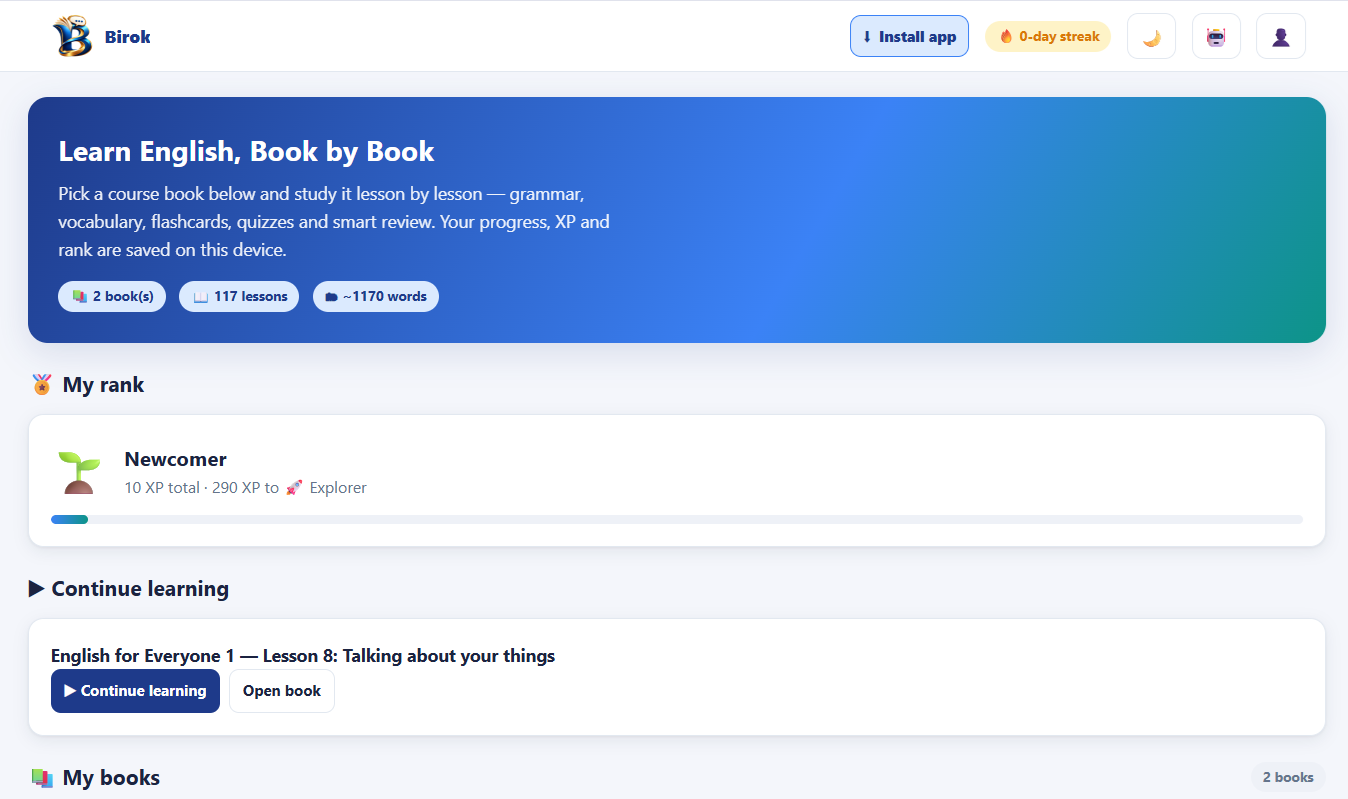The width and height of the screenshot is (1348, 799).
Task: Click the Lesson 8 title text
Action: tap(303, 656)
